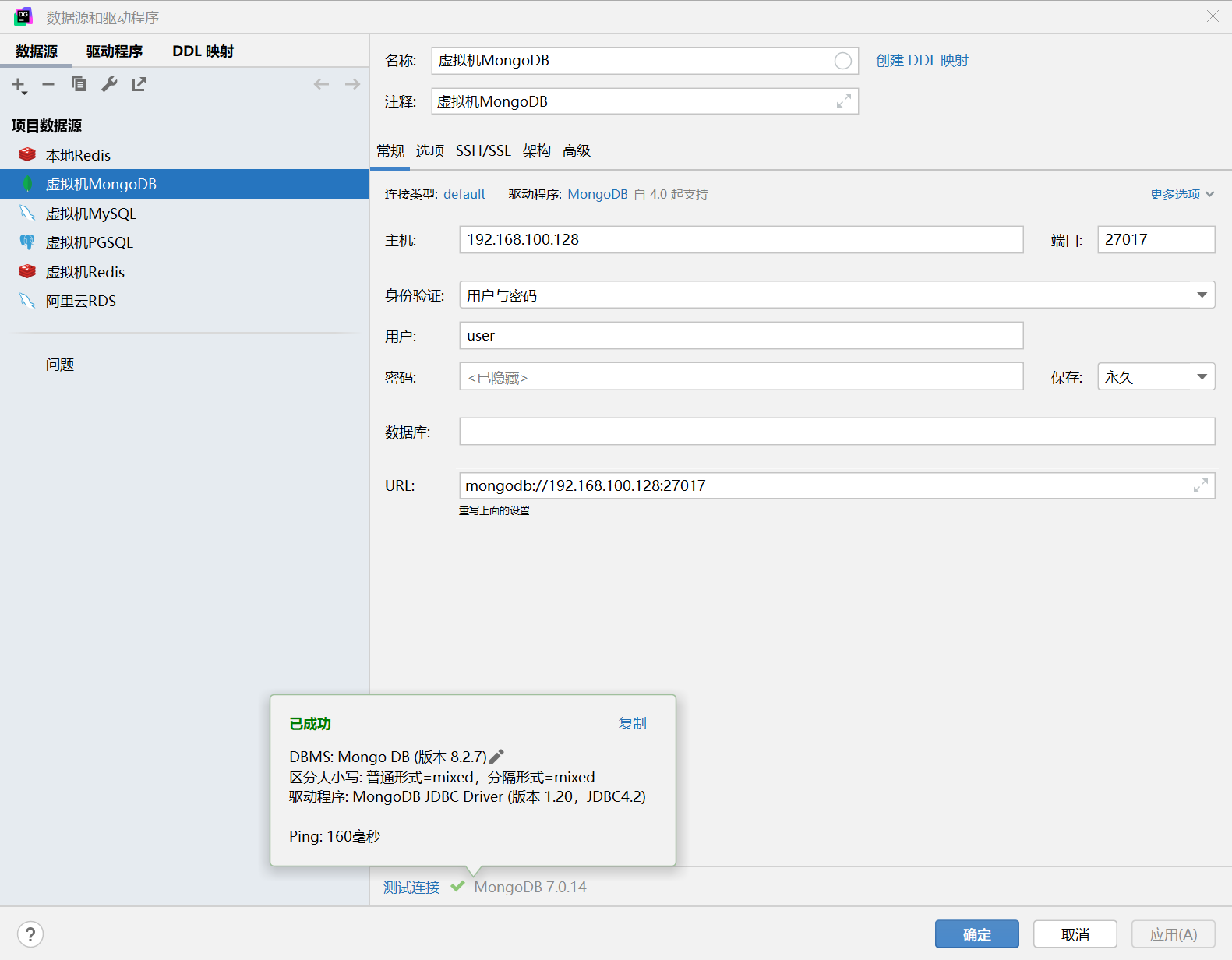Click the 主机 host field with 192.168.100.128
The height and width of the screenshot is (960, 1232).
(741, 239)
